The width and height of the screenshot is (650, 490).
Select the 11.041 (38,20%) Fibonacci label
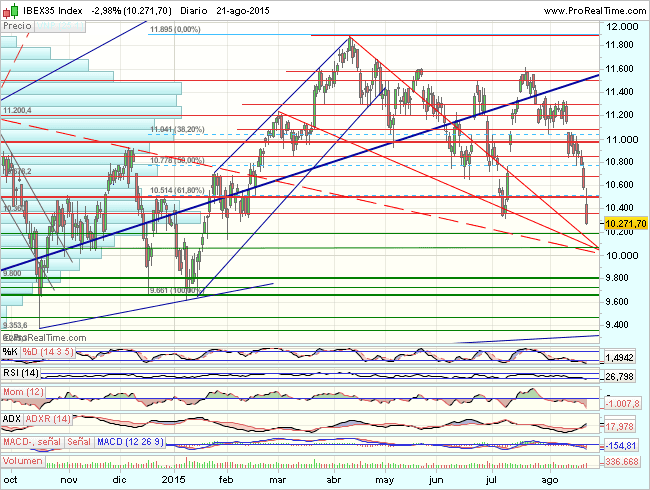click(x=177, y=129)
